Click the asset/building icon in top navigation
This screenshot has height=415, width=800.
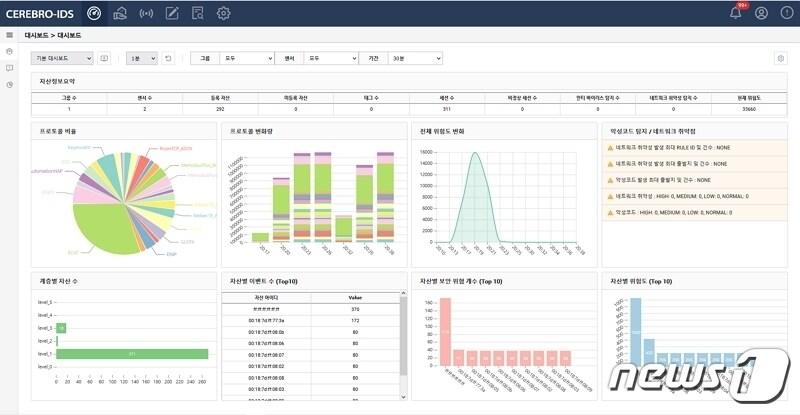[x=120, y=13]
